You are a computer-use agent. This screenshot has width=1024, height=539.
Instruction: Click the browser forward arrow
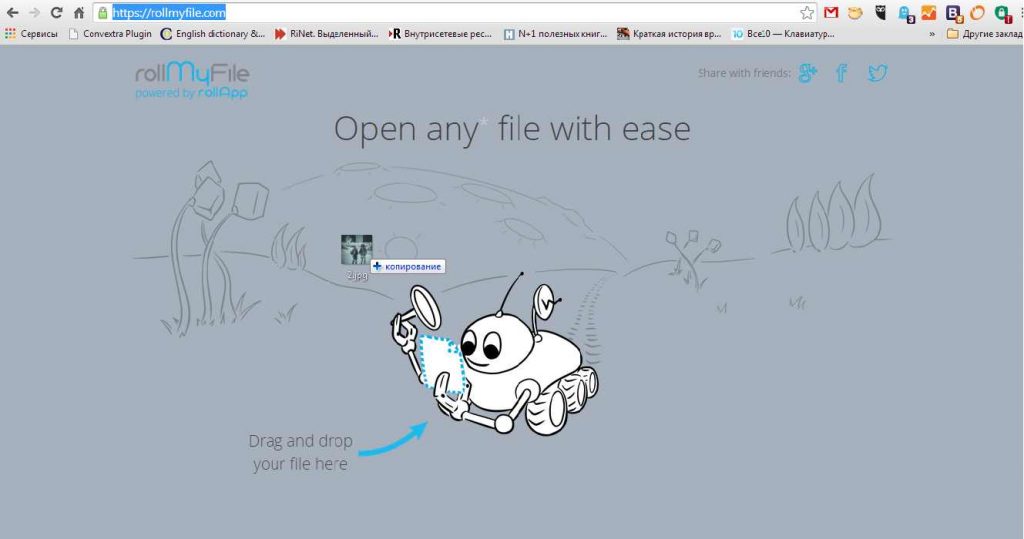click(35, 12)
